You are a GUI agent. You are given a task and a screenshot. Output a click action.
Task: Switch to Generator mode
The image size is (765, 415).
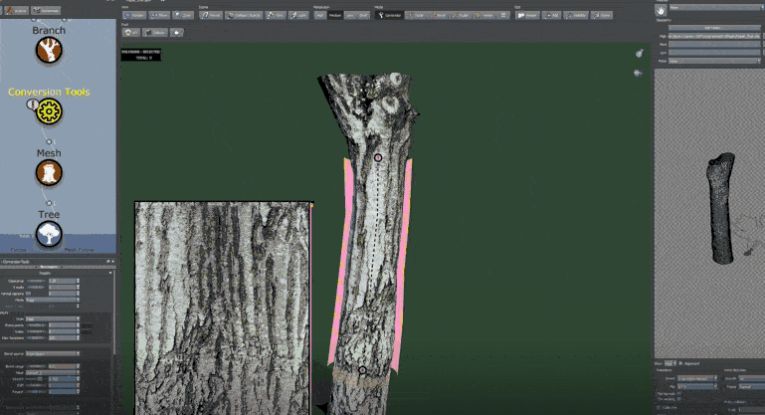(389, 16)
